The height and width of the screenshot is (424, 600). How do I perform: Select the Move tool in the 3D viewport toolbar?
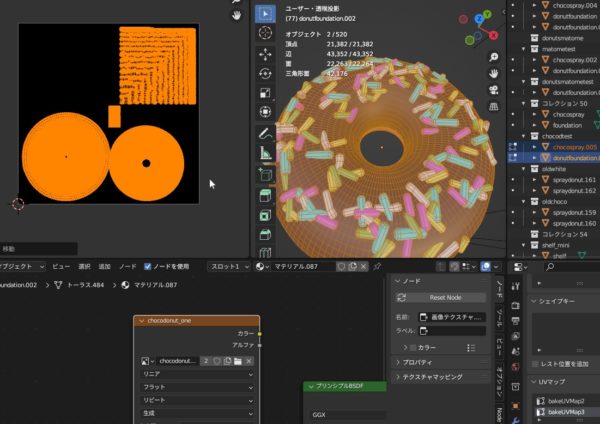(x=265, y=54)
